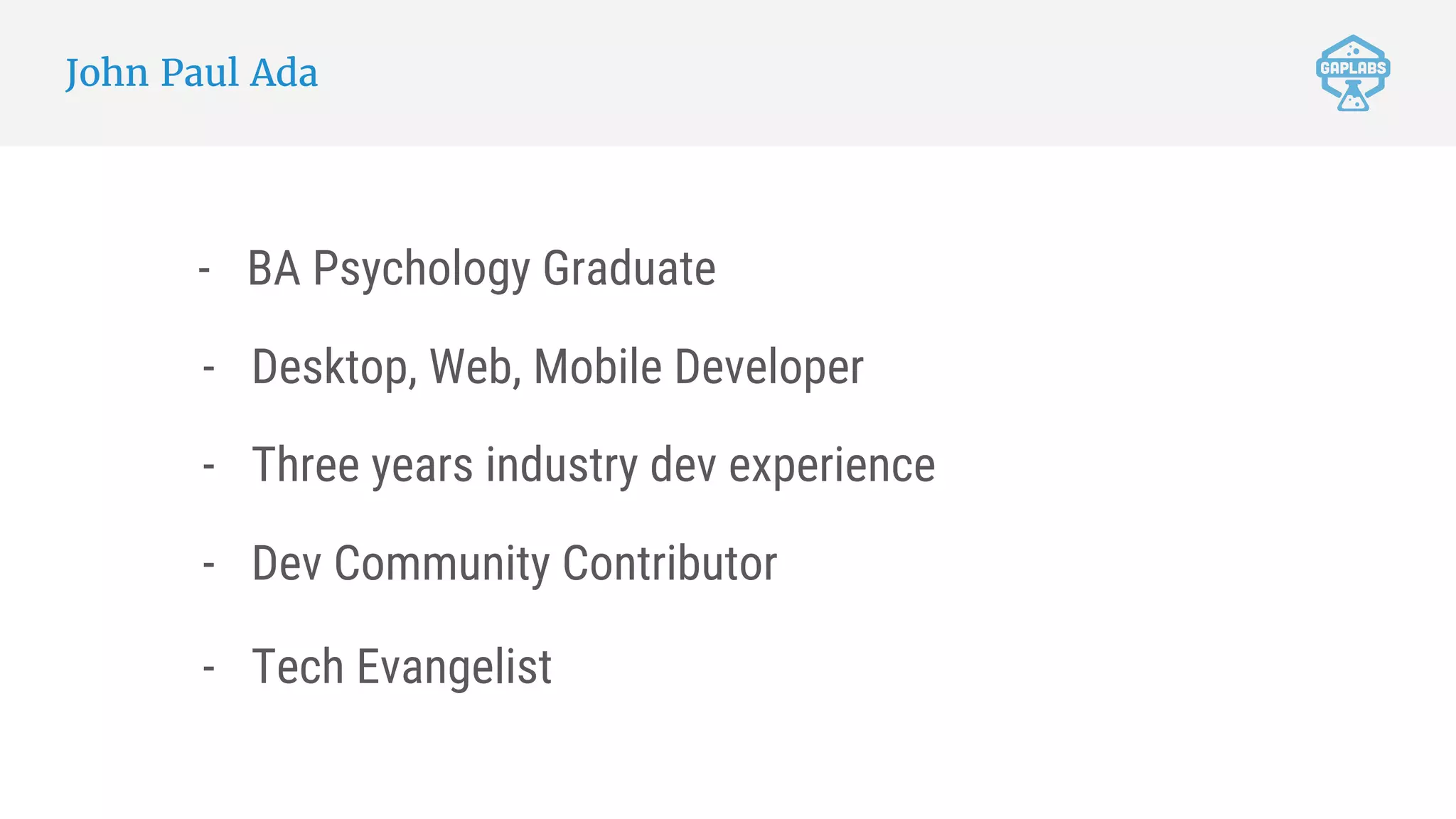Click the word Psychology in the first bullet

(x=422, y=270)
